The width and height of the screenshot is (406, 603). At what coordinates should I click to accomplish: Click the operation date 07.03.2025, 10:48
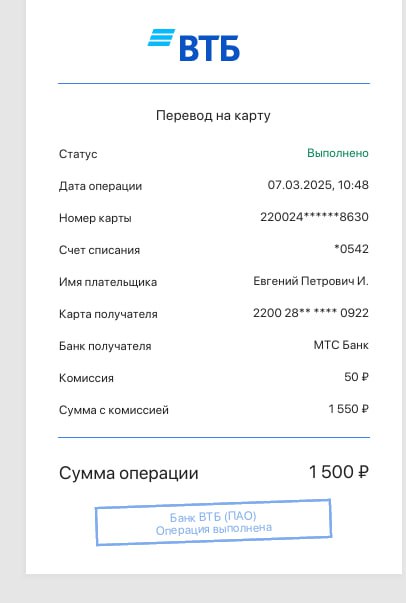(318, 185)
